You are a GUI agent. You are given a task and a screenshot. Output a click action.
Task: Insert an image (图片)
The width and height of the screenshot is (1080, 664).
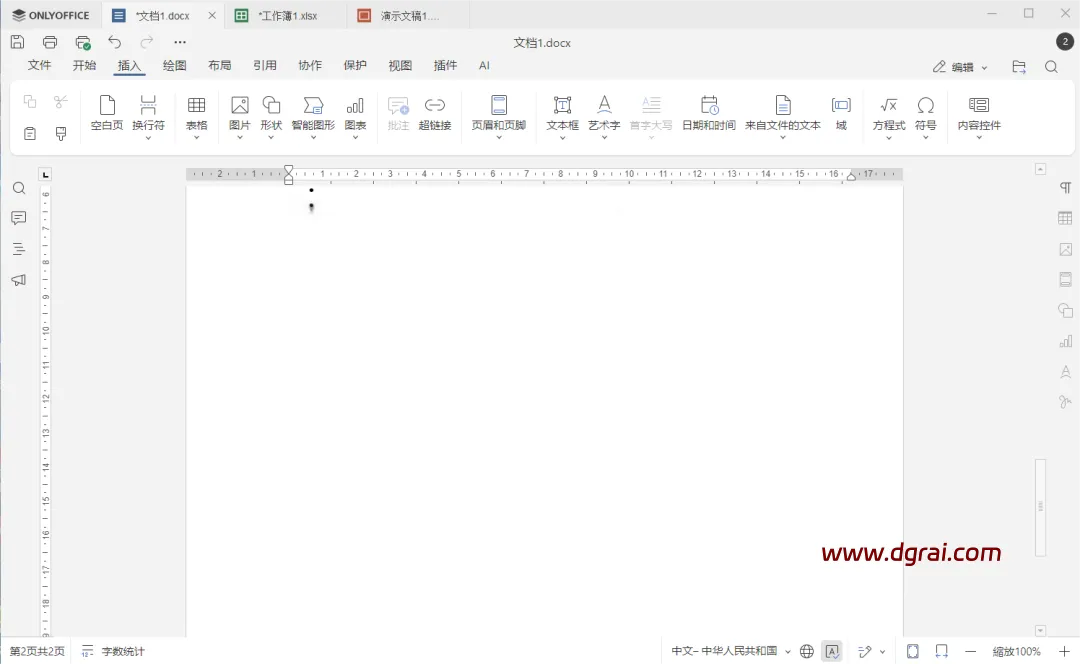point(240,117)
